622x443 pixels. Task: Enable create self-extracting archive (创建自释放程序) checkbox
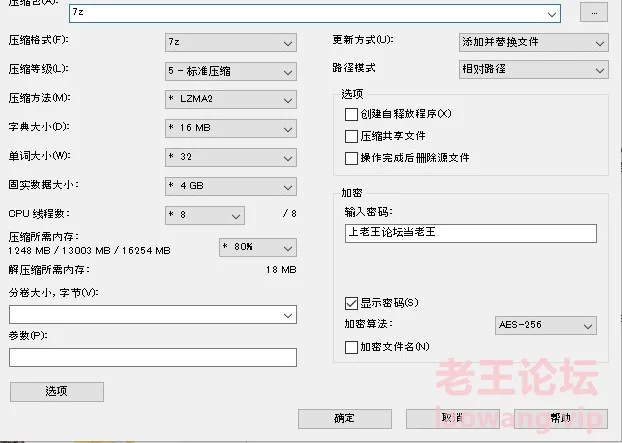coord(351,114)
